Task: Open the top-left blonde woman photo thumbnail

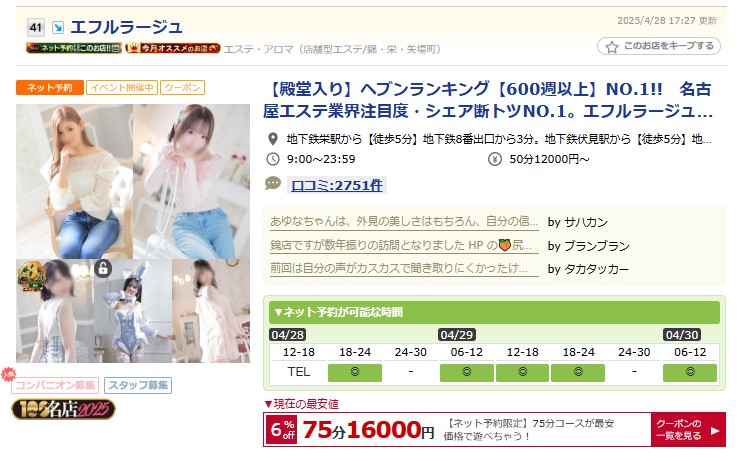Action: tap(74, 181)
